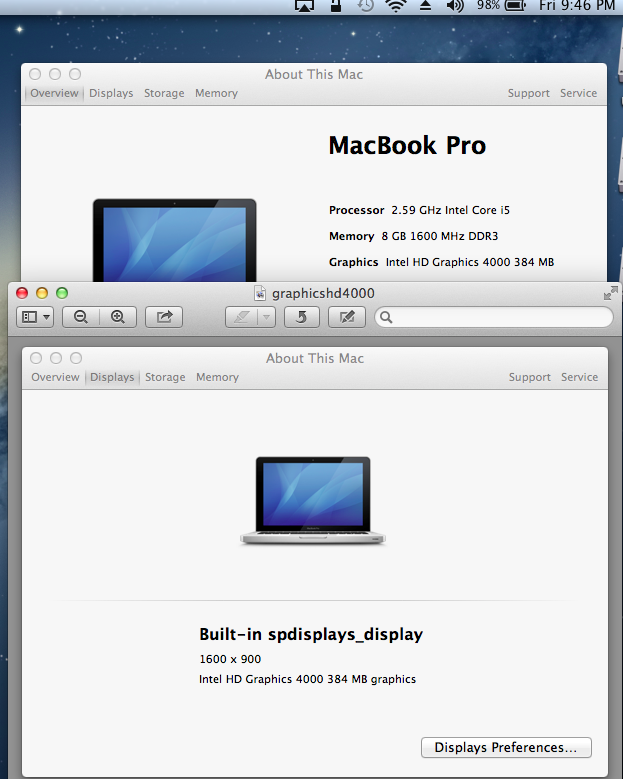Click the Wi-Fi icon in menu bar
Screen dimensions: 623x779
(x=396, y=5)
